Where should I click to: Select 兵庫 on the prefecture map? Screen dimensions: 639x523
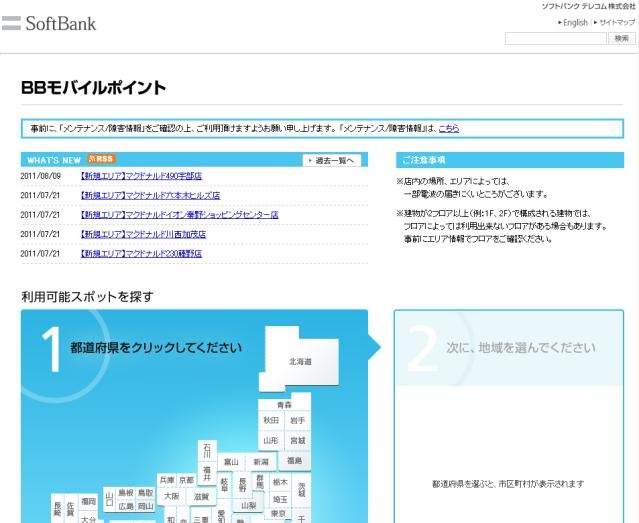click(167, 480)
